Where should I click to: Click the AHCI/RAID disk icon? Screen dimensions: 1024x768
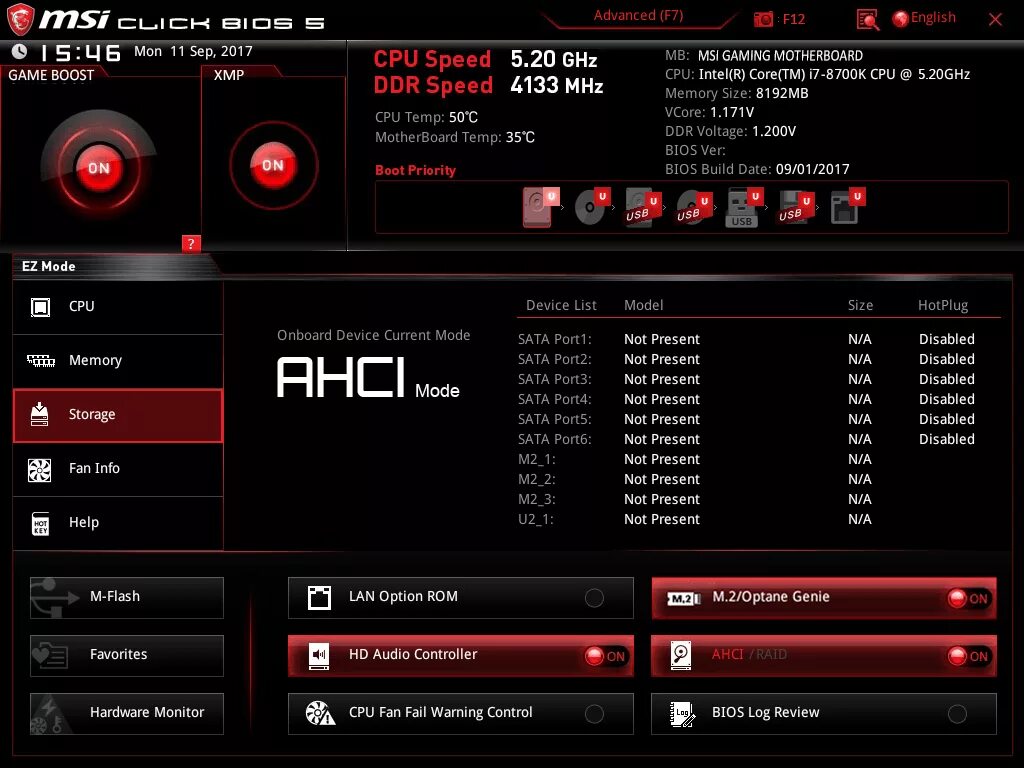pos(680,655)
